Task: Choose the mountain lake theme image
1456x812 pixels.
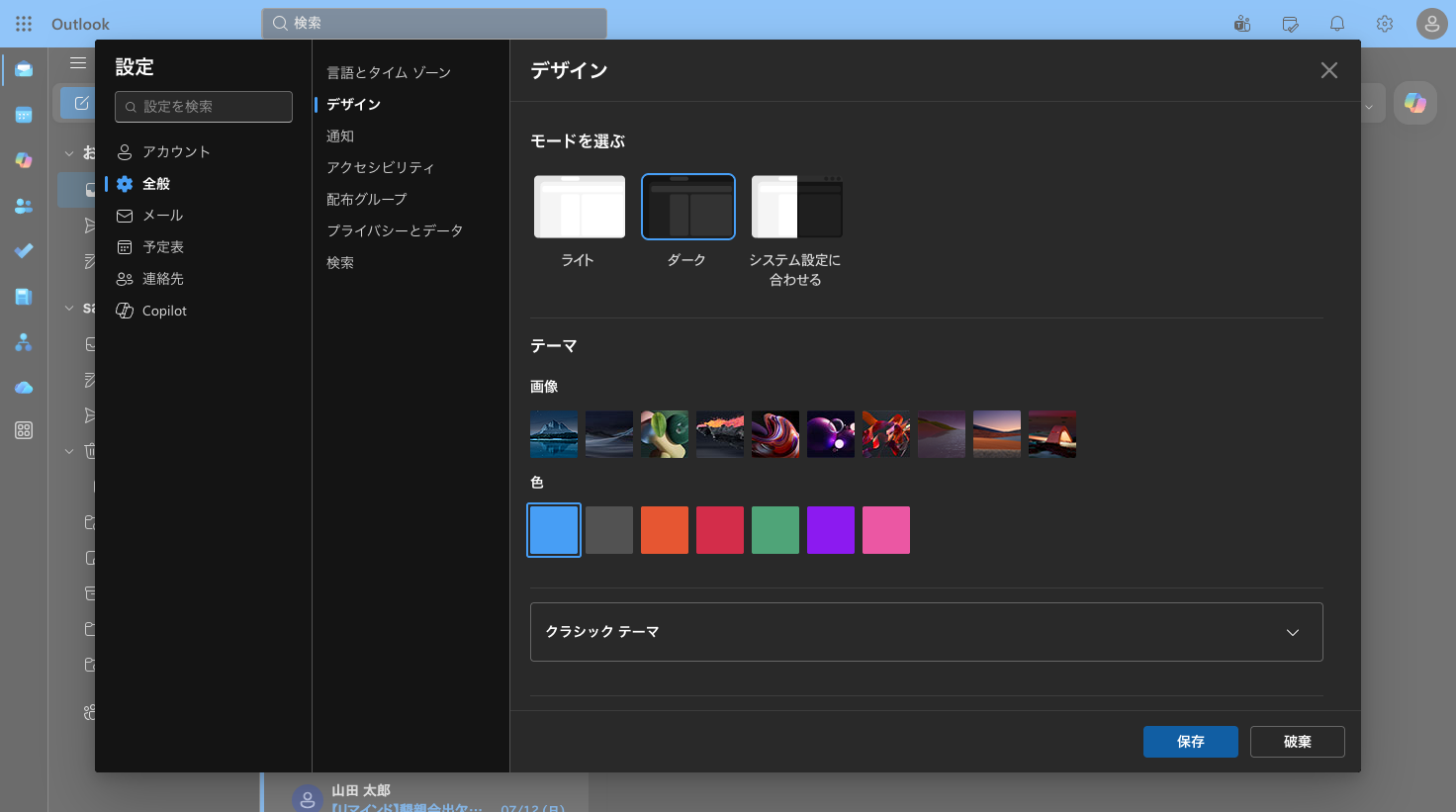Action: click(x=554, y=434)
